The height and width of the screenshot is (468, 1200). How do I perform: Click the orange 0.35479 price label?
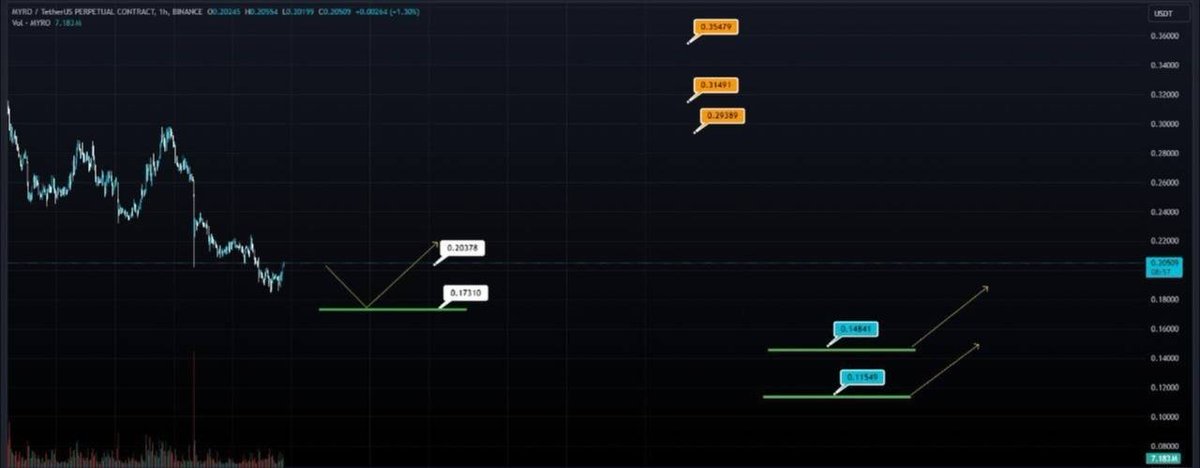point(716,27)
